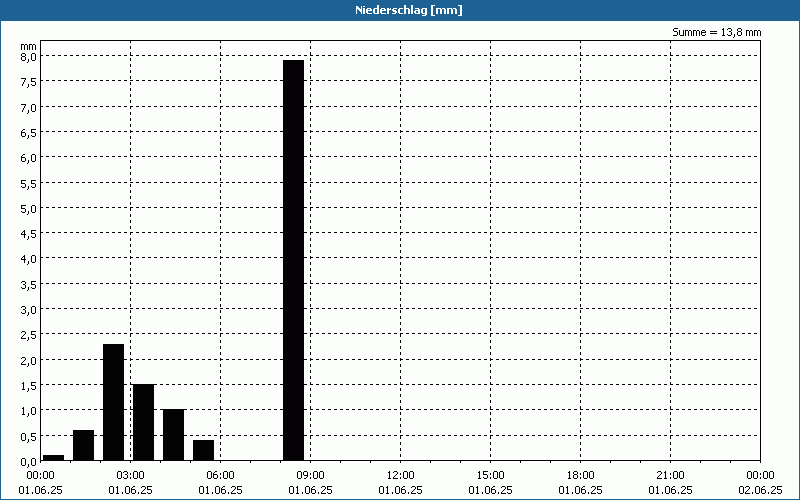Click the '15:00' time axis label

pos(490,476)
